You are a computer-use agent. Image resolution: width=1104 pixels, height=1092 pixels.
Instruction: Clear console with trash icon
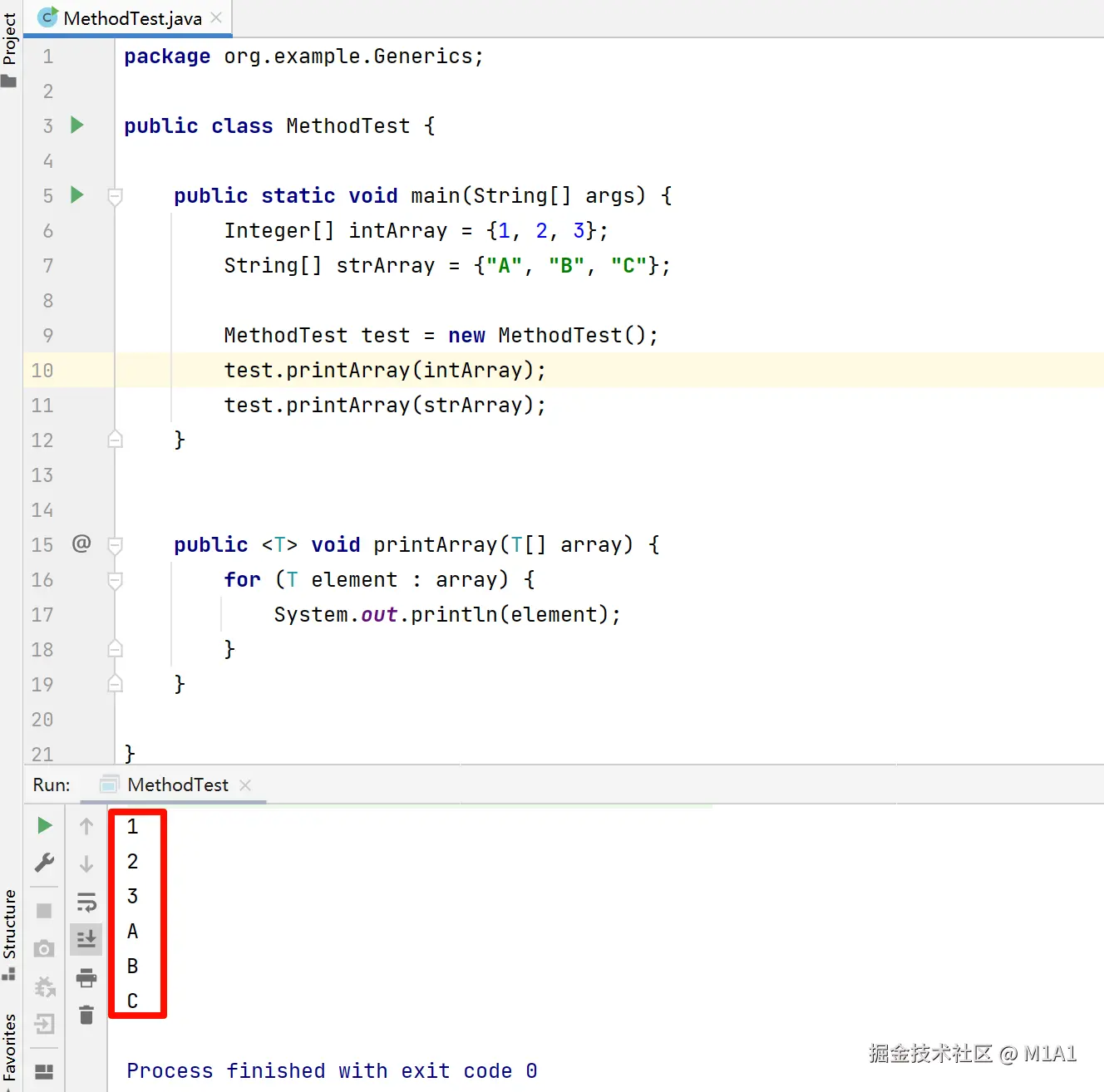pyautogui.click(x=86, y=1015)
